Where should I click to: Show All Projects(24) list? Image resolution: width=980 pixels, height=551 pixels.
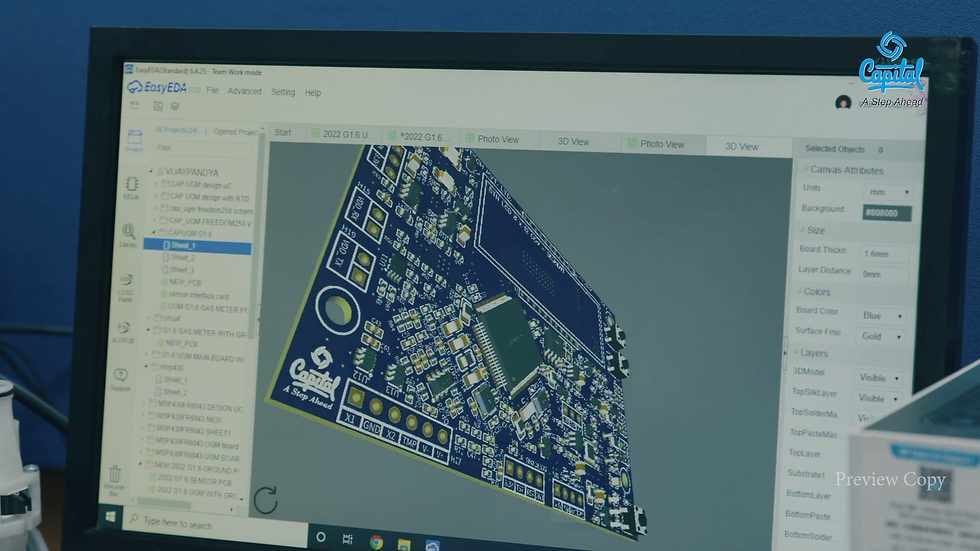[x=176, y=130]
